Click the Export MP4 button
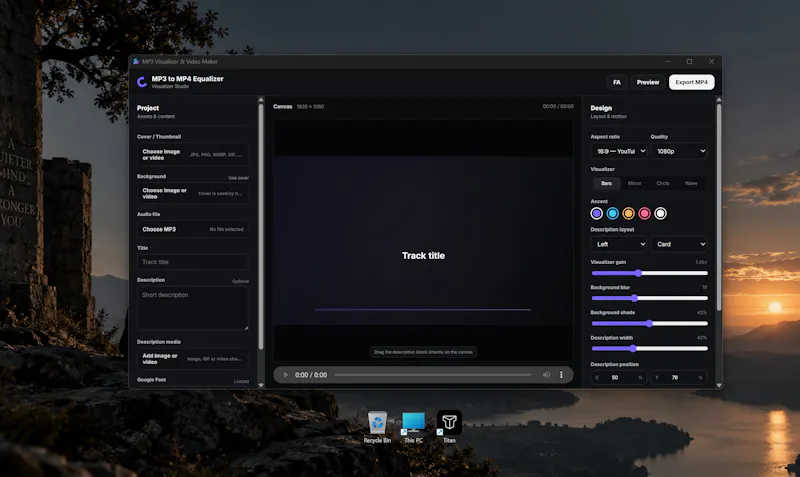This screenshot has width=800, height=477. point(691,82)
